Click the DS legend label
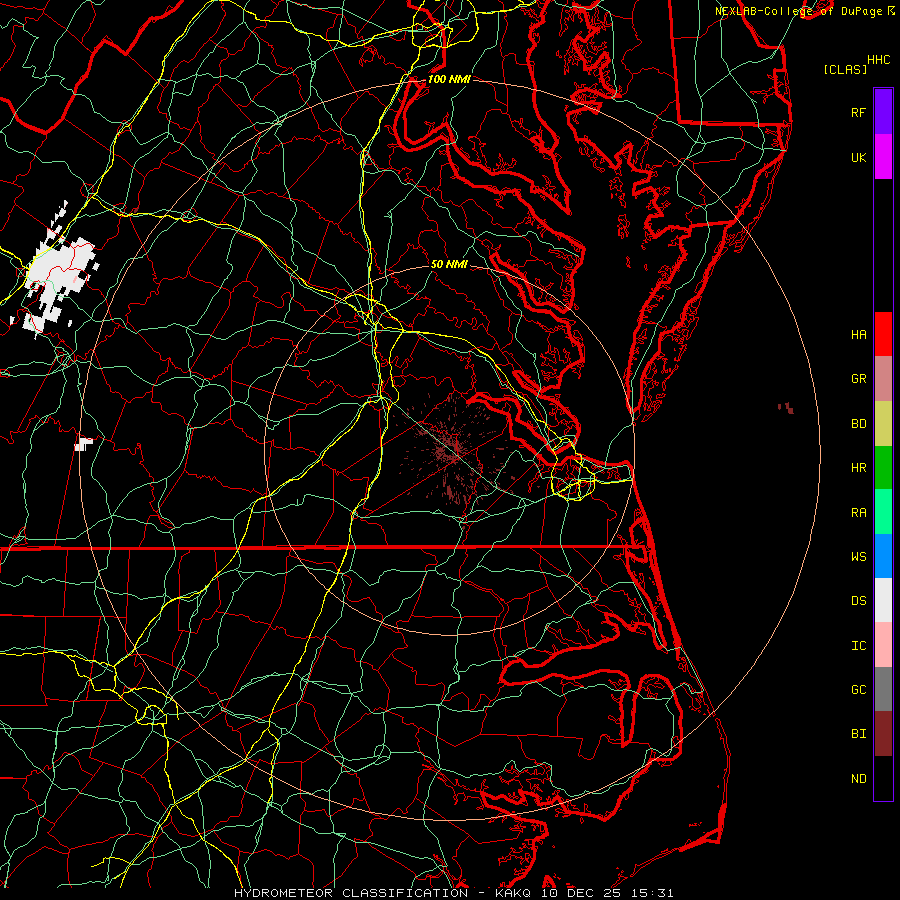The width and height of the screenshot is (900, 900). (858, 601)
